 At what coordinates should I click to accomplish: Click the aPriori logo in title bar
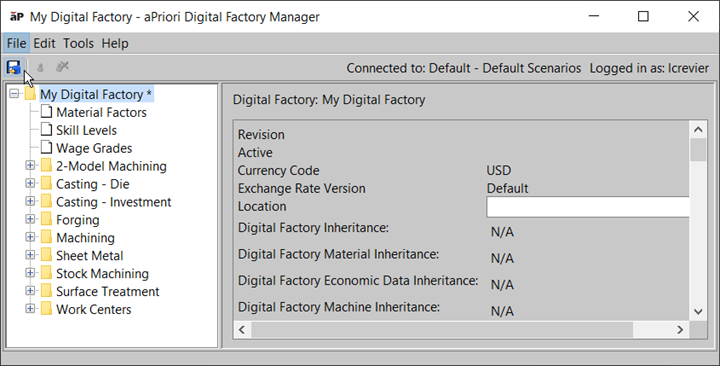coord(17,17)
